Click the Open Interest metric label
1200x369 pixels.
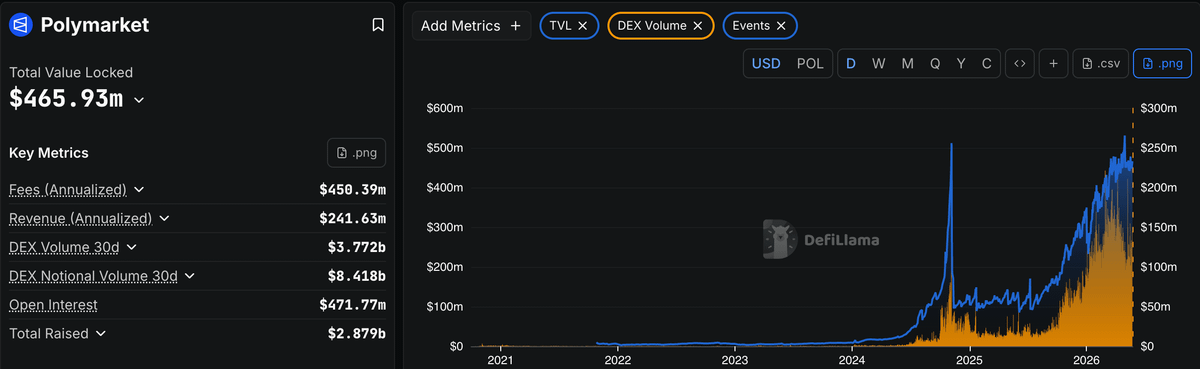coord(53,305)
